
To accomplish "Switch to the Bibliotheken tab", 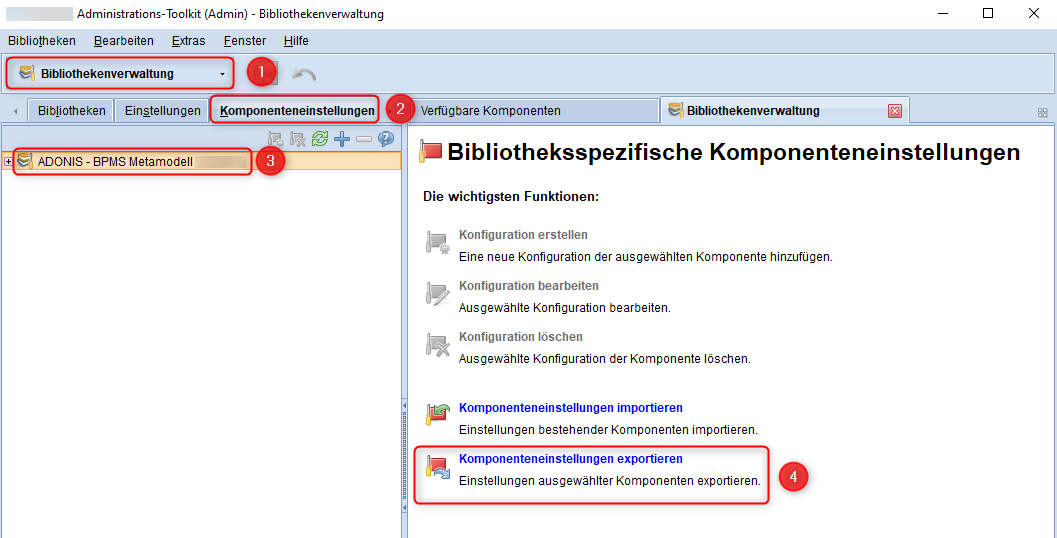I will tap(71, 111).
